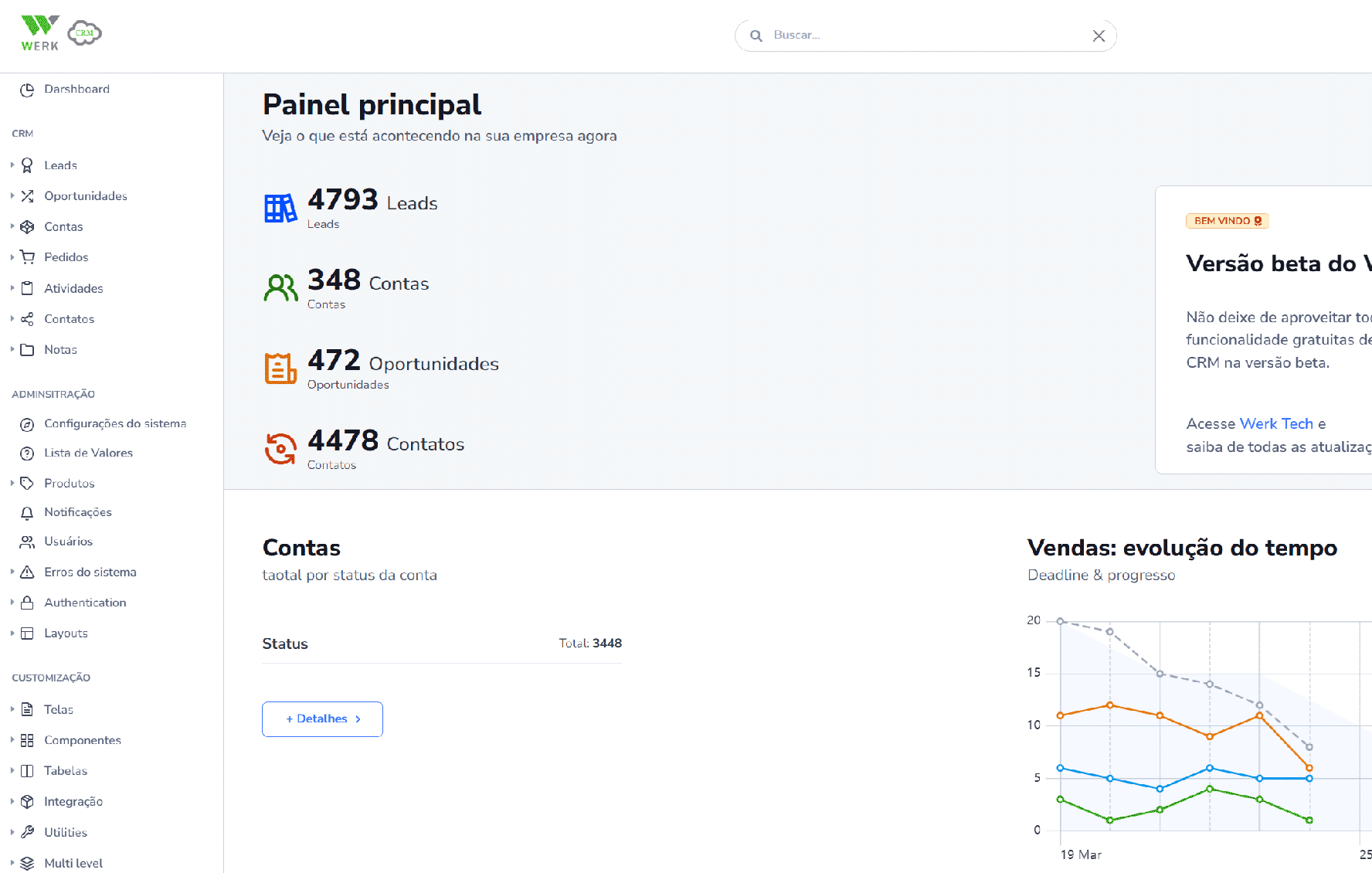Click the CRM cloud icon
Image resolution: width=1372 pixels, height=873 pixels.
[85, 33]
